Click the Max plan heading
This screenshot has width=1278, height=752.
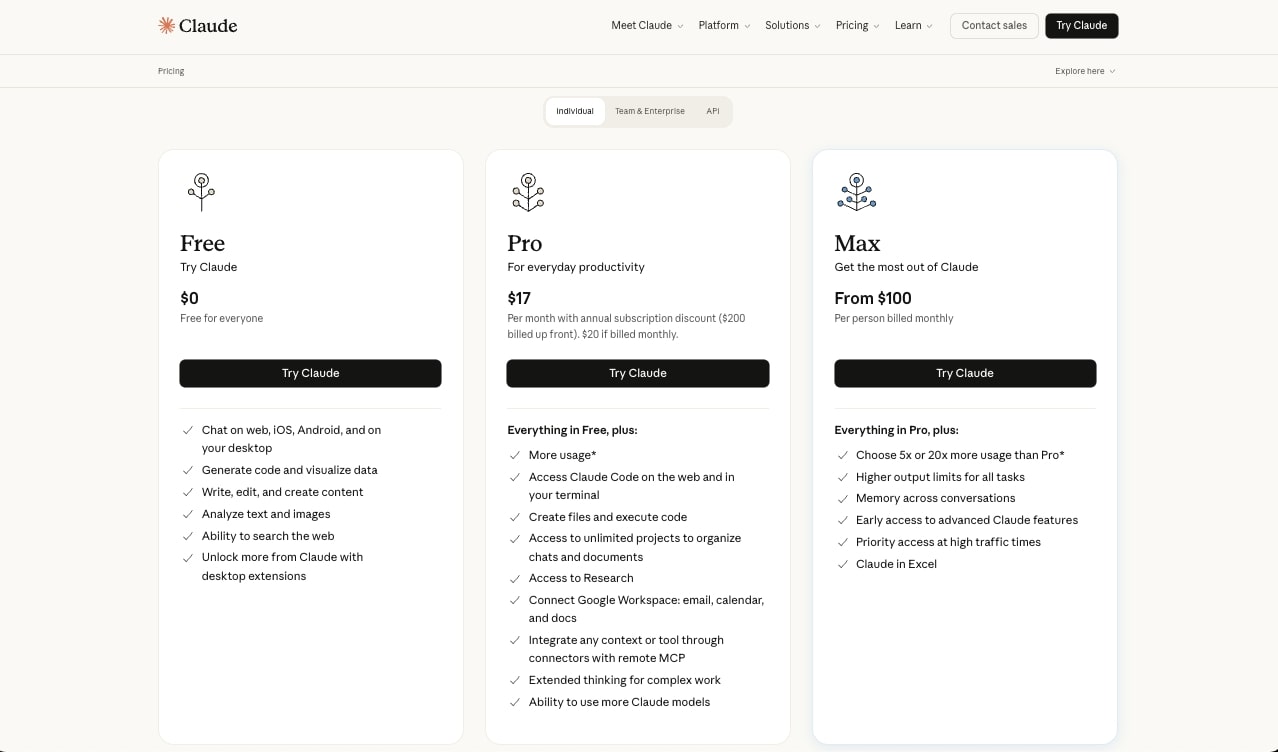[x=857, y=243]
